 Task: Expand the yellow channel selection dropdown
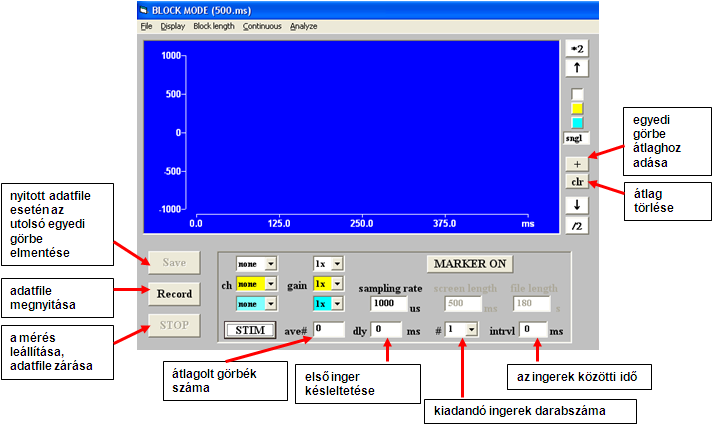point(271,284)
